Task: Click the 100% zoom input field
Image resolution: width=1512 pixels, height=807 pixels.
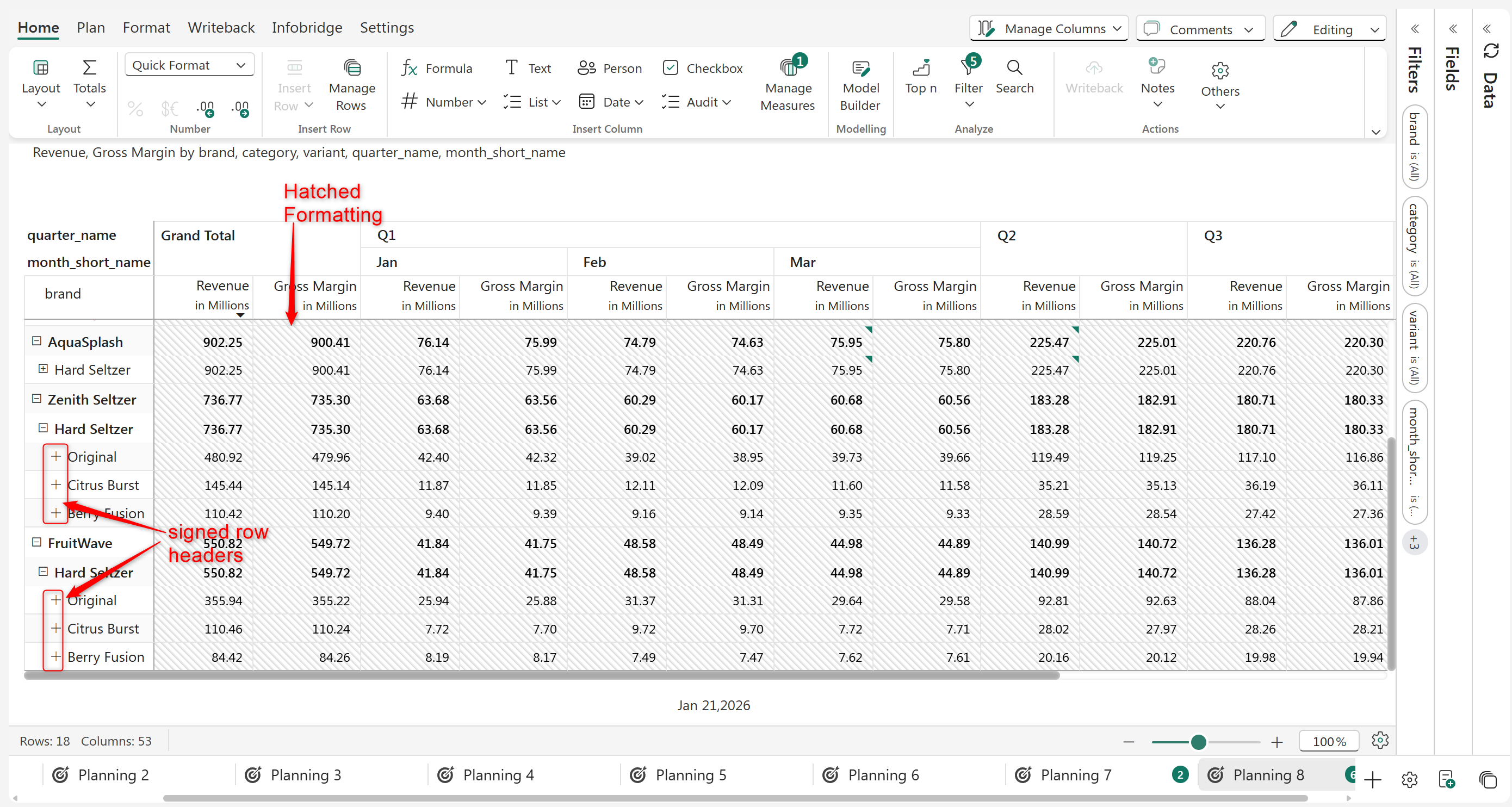Action: point(1329,741)
